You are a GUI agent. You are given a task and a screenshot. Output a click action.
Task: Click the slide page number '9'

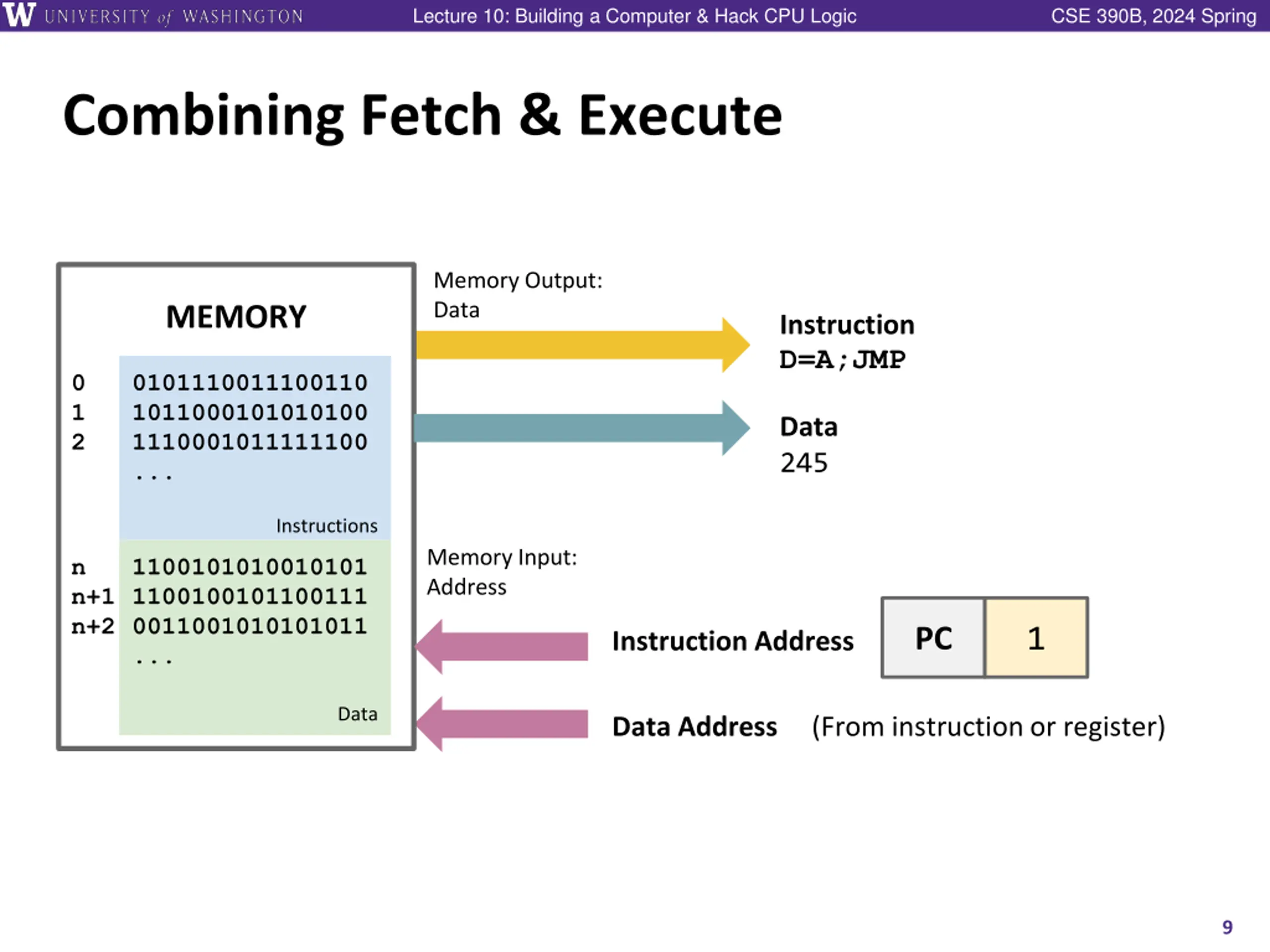coord(1227,927)
